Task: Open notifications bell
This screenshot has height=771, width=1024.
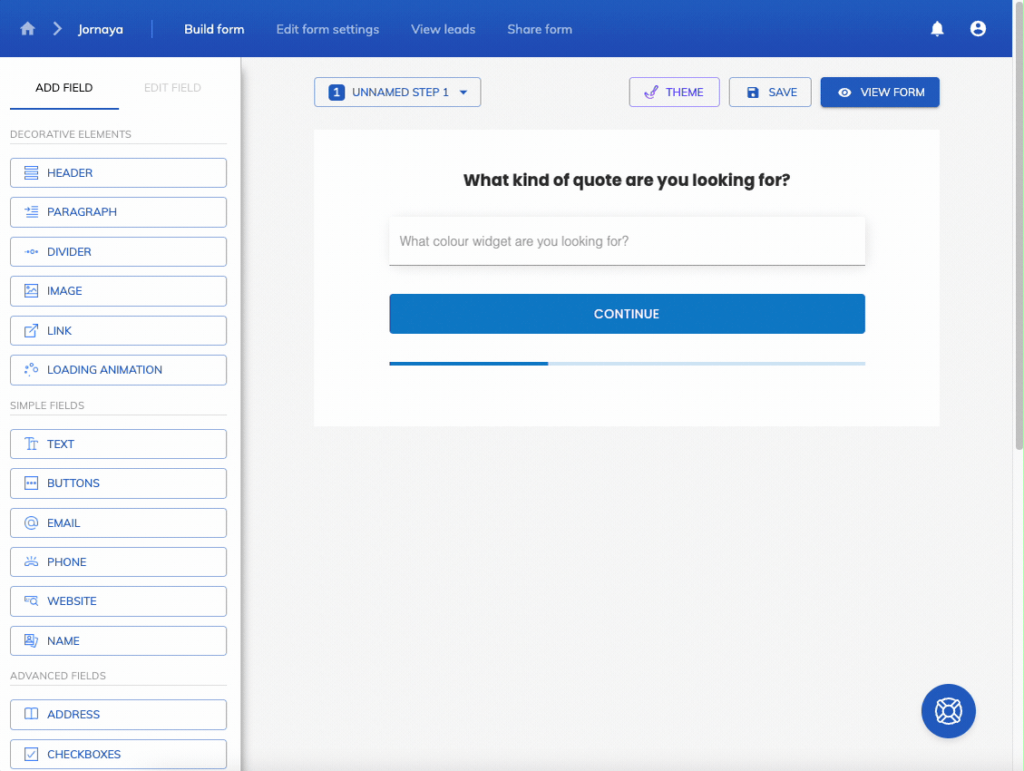Action: click(937, 29)
